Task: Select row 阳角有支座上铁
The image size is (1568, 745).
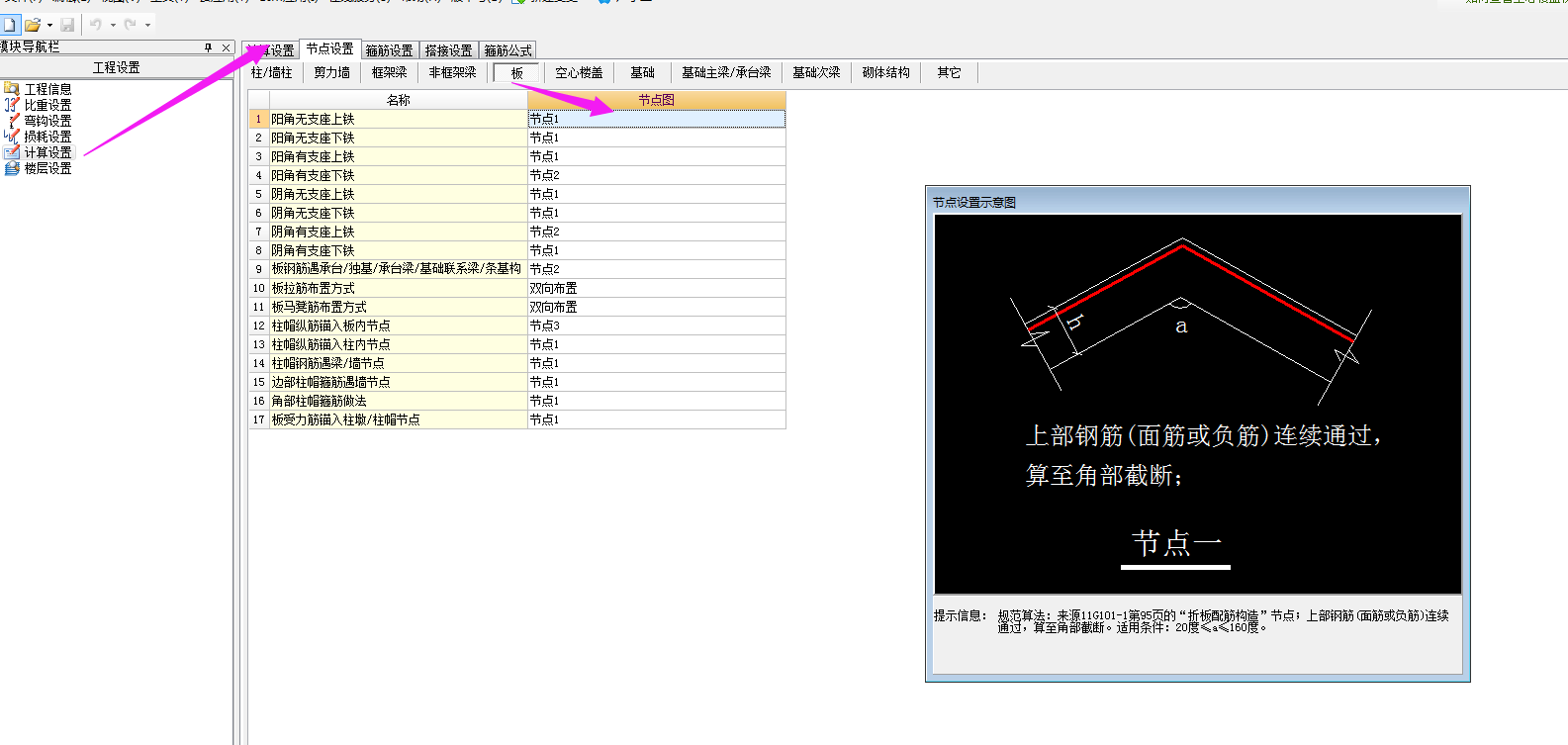Action: 517,156
